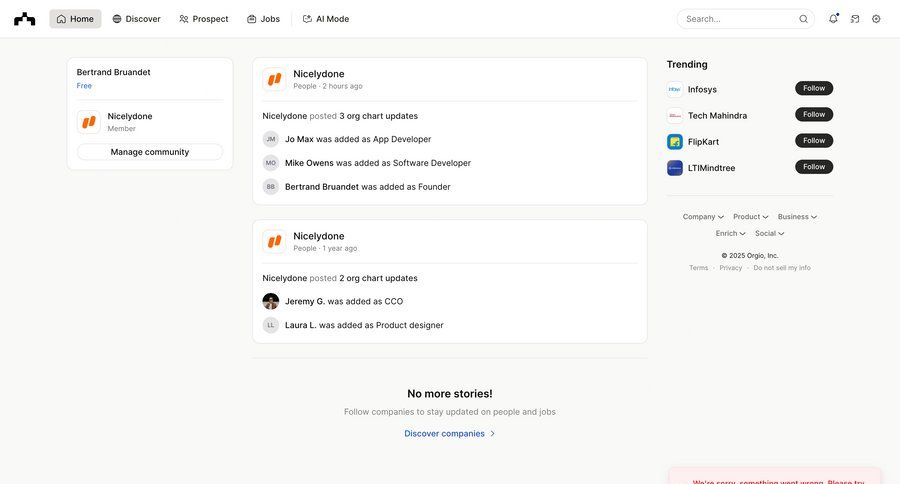
Task: Open the notifications bell icon
Action: click(x=833, y=19)
